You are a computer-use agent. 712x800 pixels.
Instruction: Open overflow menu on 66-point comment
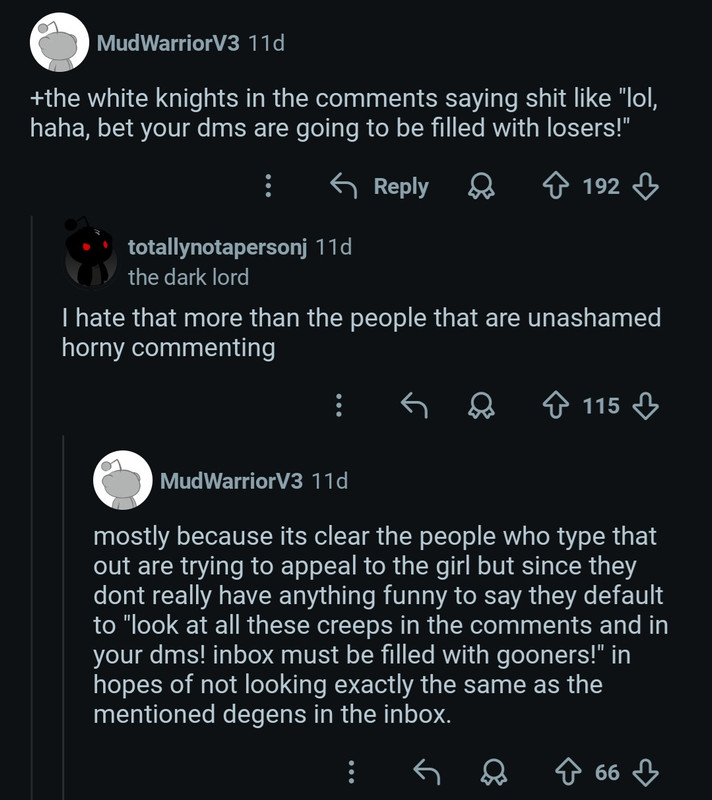point(351,772)
